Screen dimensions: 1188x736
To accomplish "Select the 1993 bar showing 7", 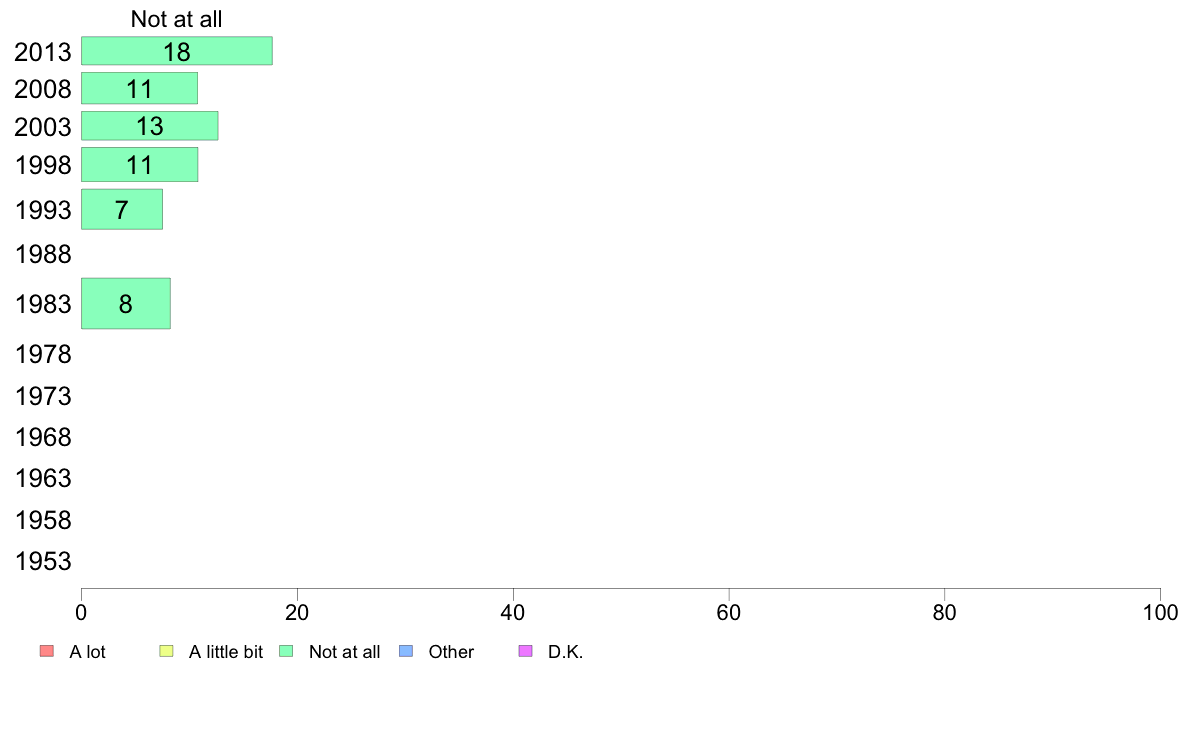I will point(122,209).
